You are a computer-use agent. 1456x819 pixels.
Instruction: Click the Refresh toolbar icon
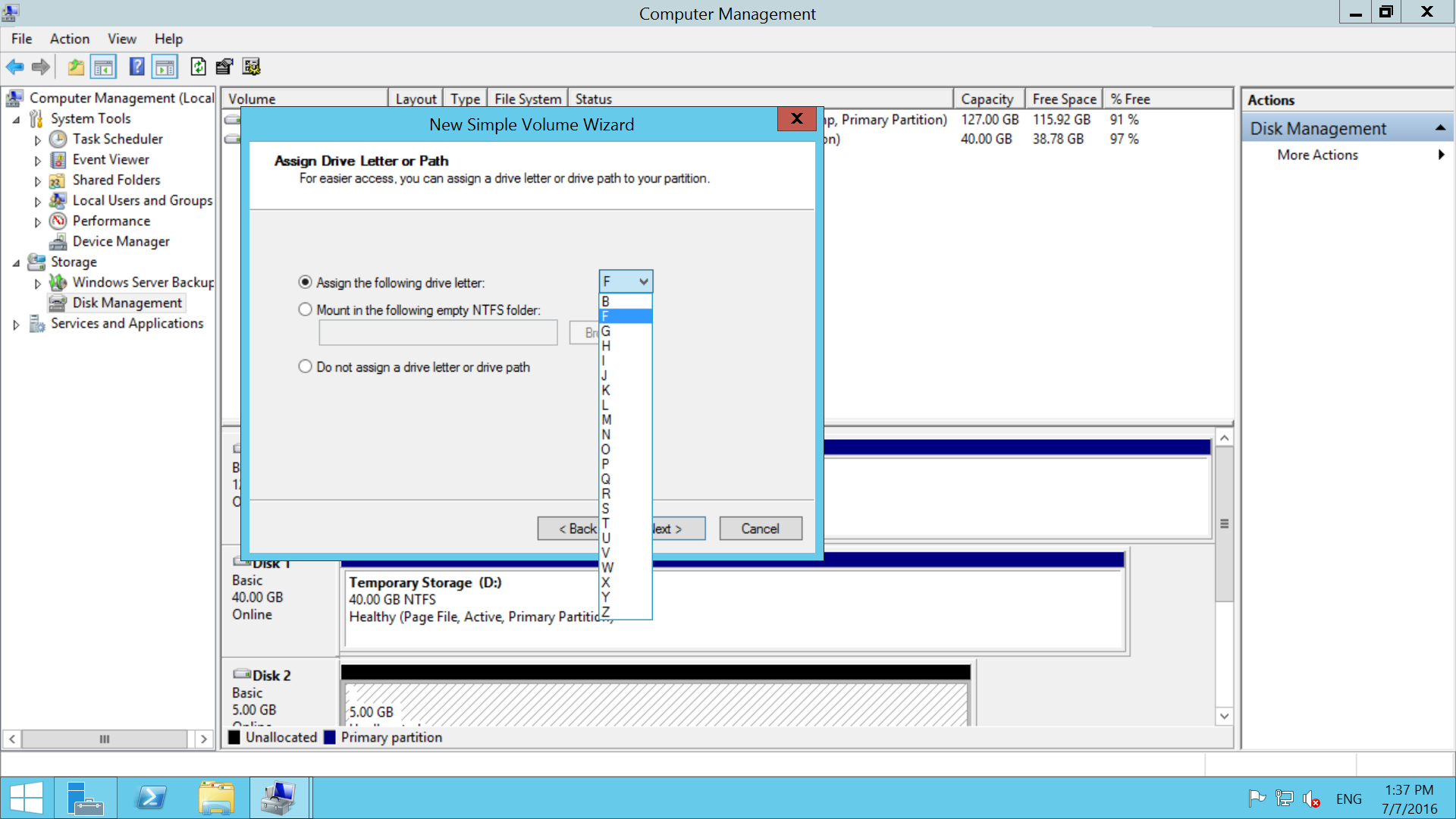click(198, 67)
